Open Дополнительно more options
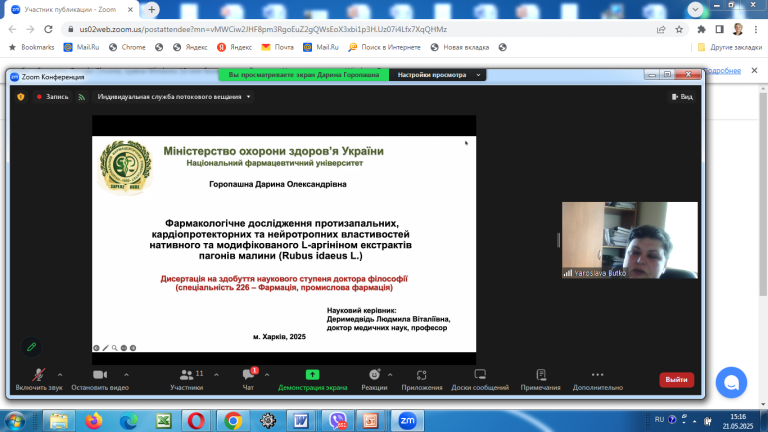The image size is (768, 432). 598,380
